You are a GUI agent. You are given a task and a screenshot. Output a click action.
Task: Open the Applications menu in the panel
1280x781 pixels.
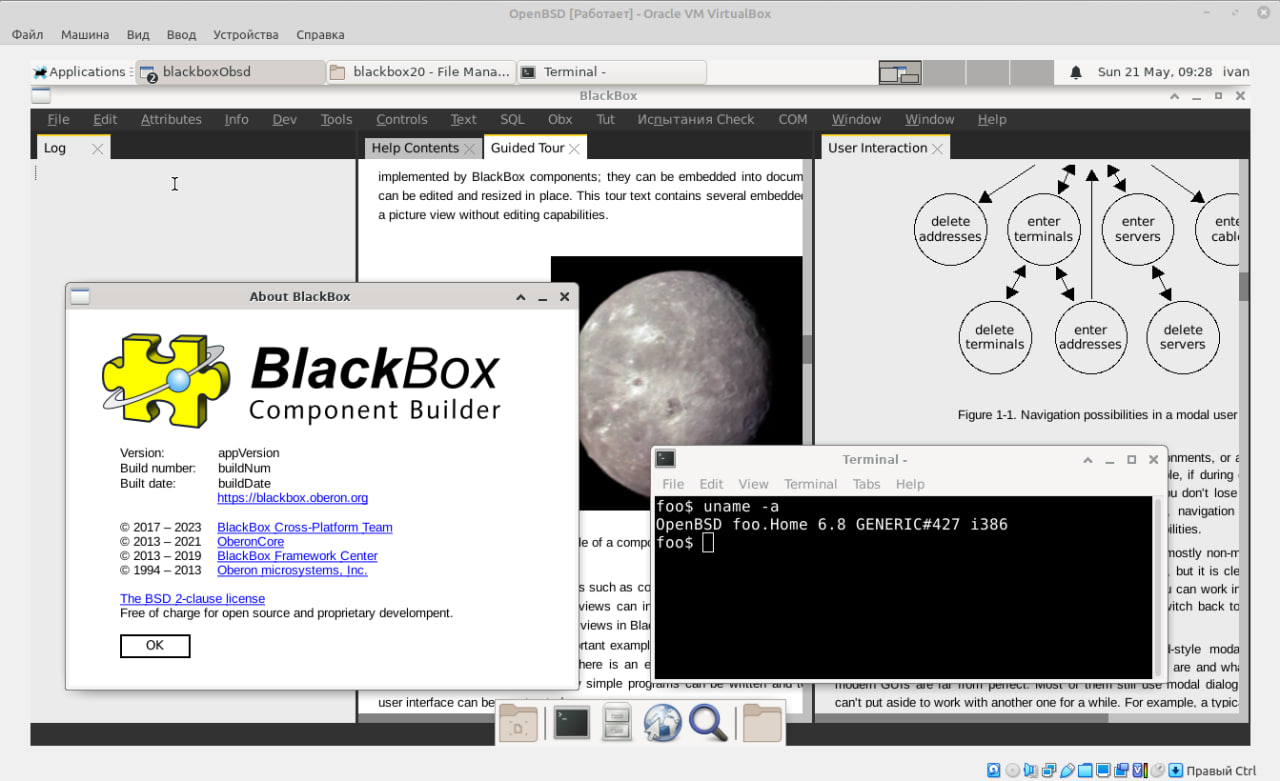(x=79, y=72)
